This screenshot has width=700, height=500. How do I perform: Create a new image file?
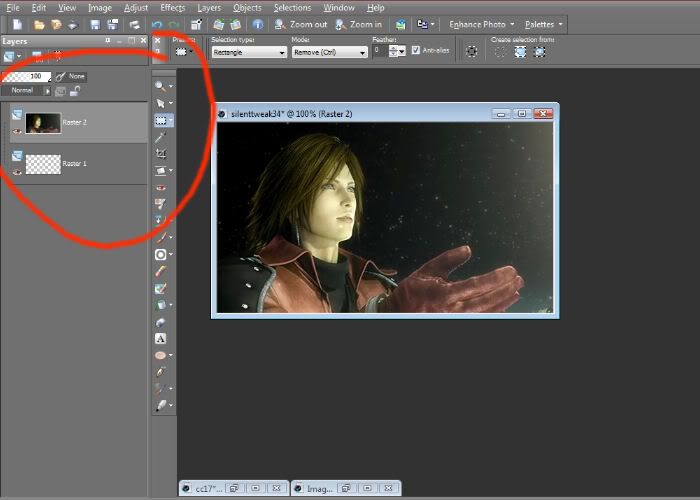click(17, 24)
